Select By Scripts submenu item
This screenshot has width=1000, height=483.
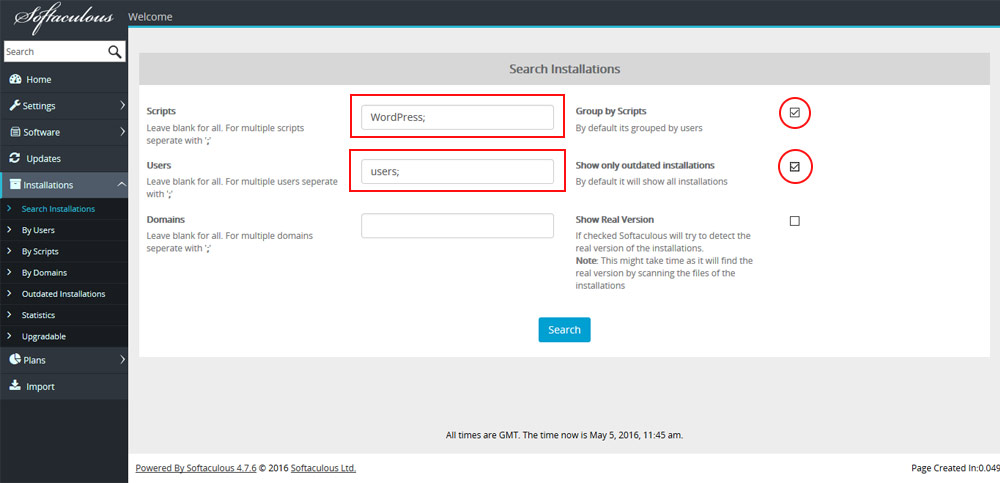40,251
